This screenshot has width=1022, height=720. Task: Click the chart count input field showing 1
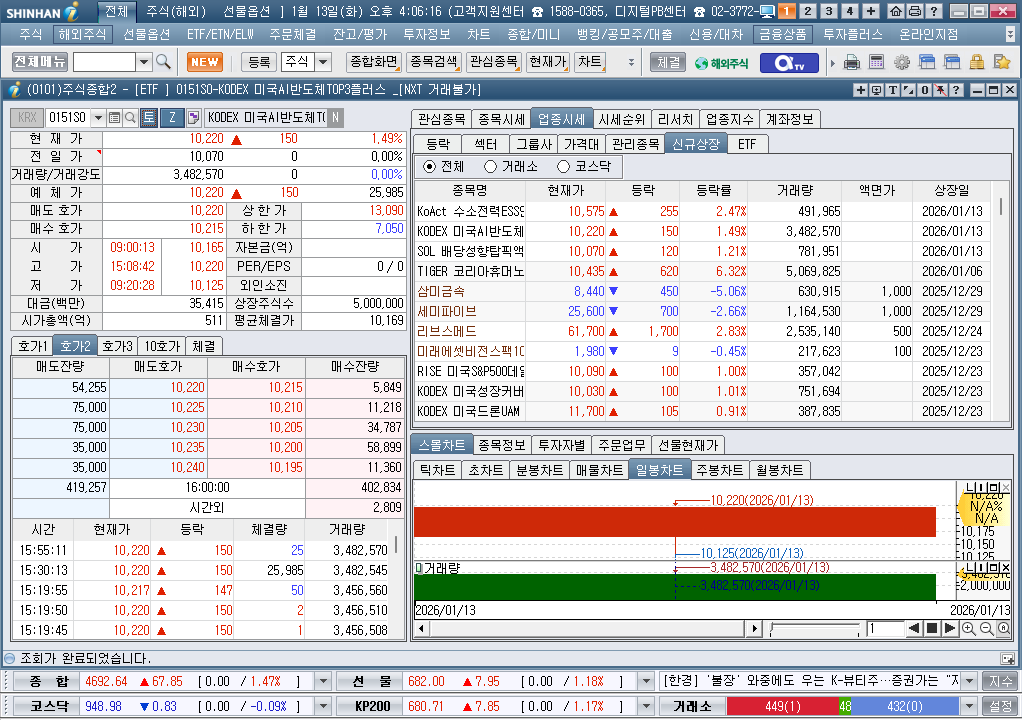(x=884, y=629)
